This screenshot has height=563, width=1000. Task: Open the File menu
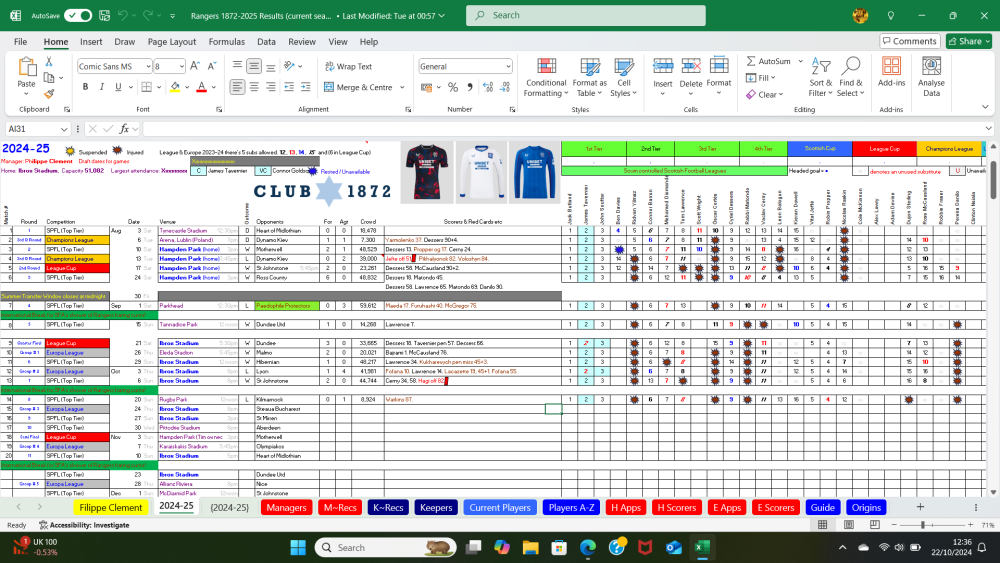pyautogui.click(x=20, y=41)
